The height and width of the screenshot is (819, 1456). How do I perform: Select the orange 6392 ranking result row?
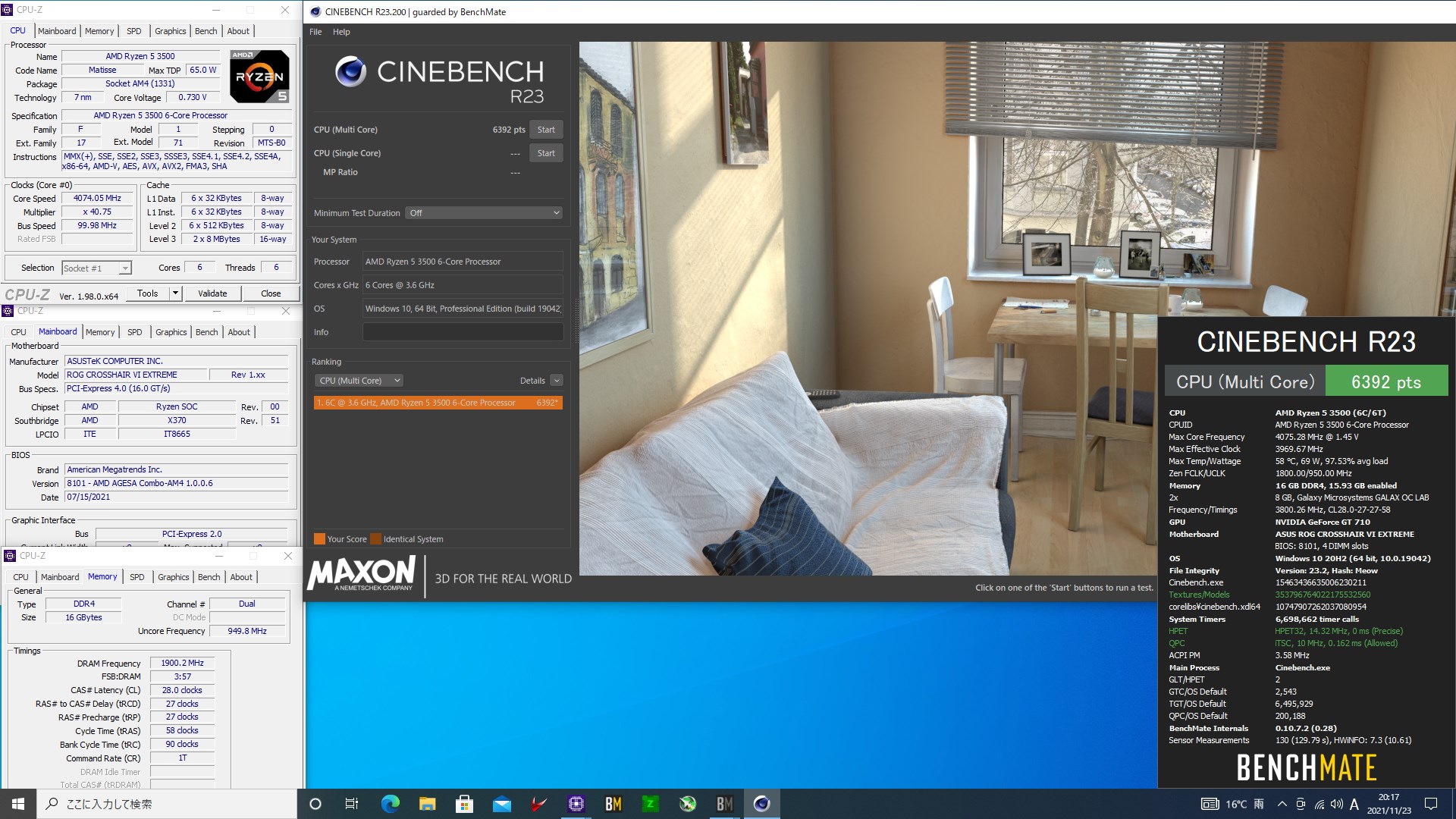tap(438, 403)
